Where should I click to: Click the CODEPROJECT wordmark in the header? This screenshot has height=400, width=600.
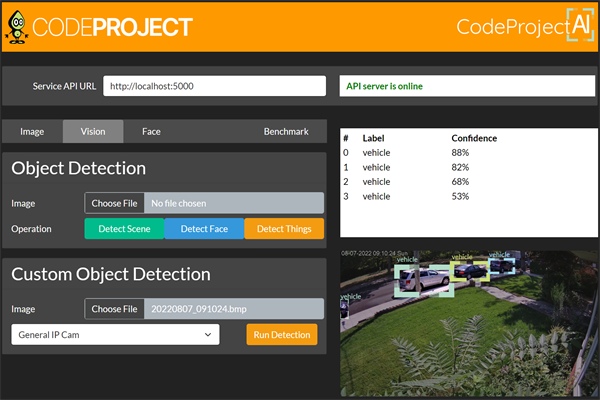pyautogui.click(x=112, y=27)
